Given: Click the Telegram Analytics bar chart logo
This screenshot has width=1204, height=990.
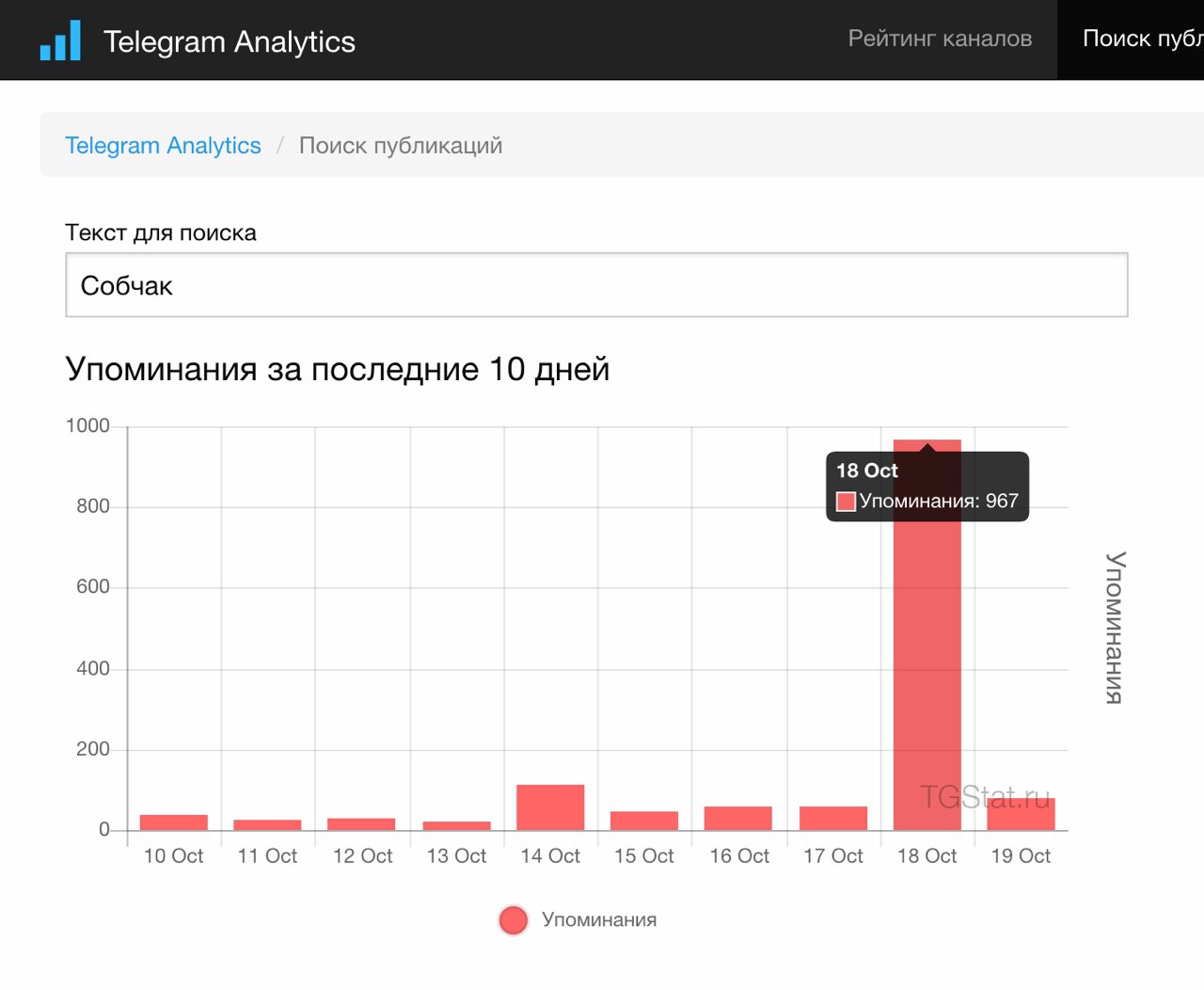Looking at the screenshot, I should pos(60,40).
